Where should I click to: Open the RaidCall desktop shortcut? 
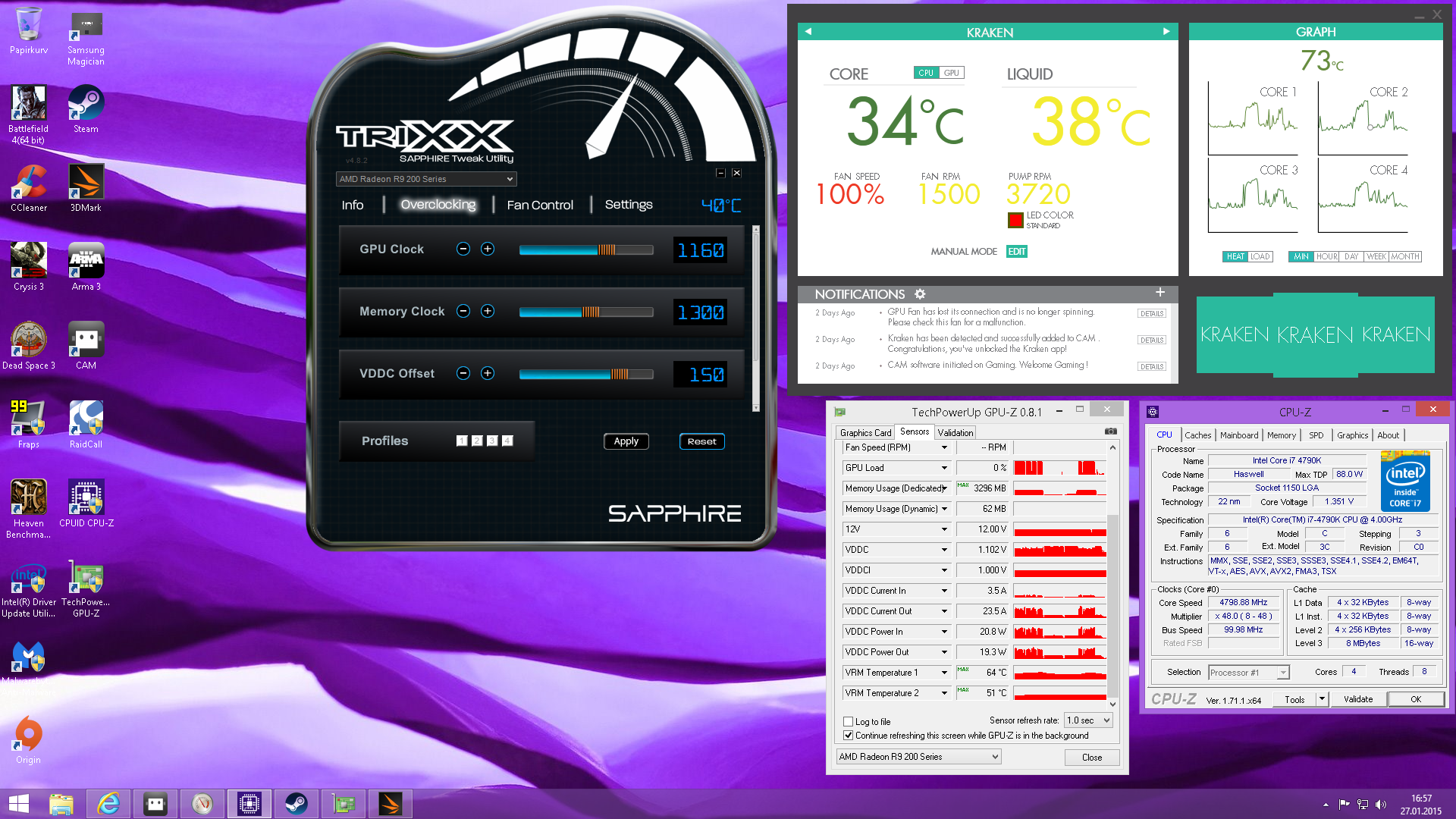coord(86,425)
